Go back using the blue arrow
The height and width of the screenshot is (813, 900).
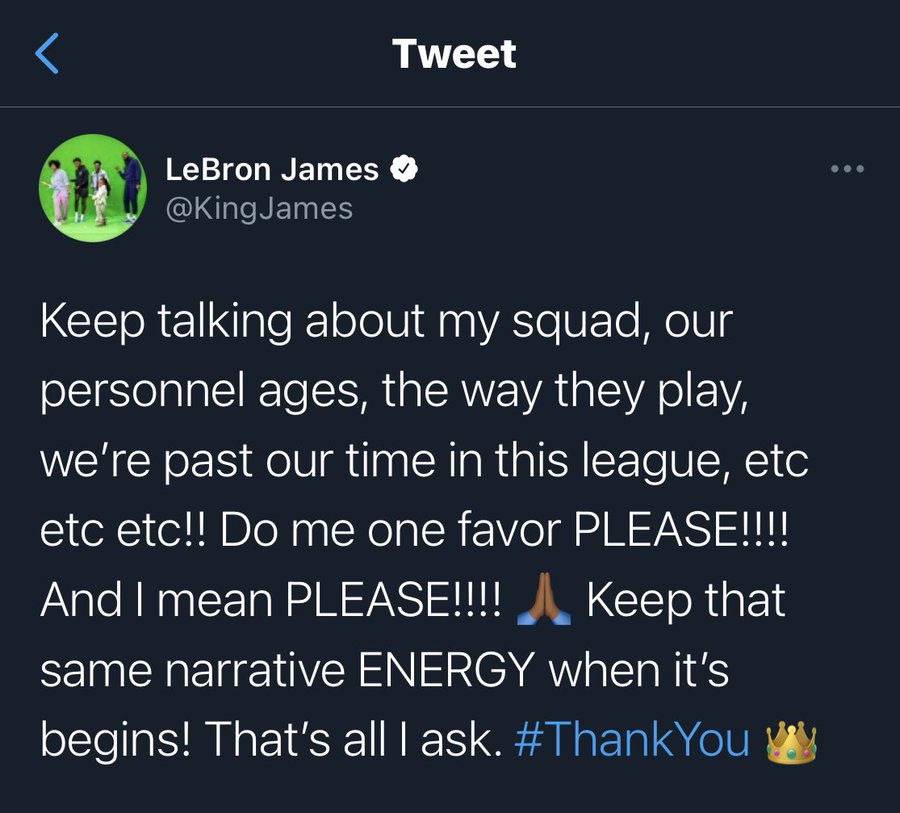pos(48,53)
